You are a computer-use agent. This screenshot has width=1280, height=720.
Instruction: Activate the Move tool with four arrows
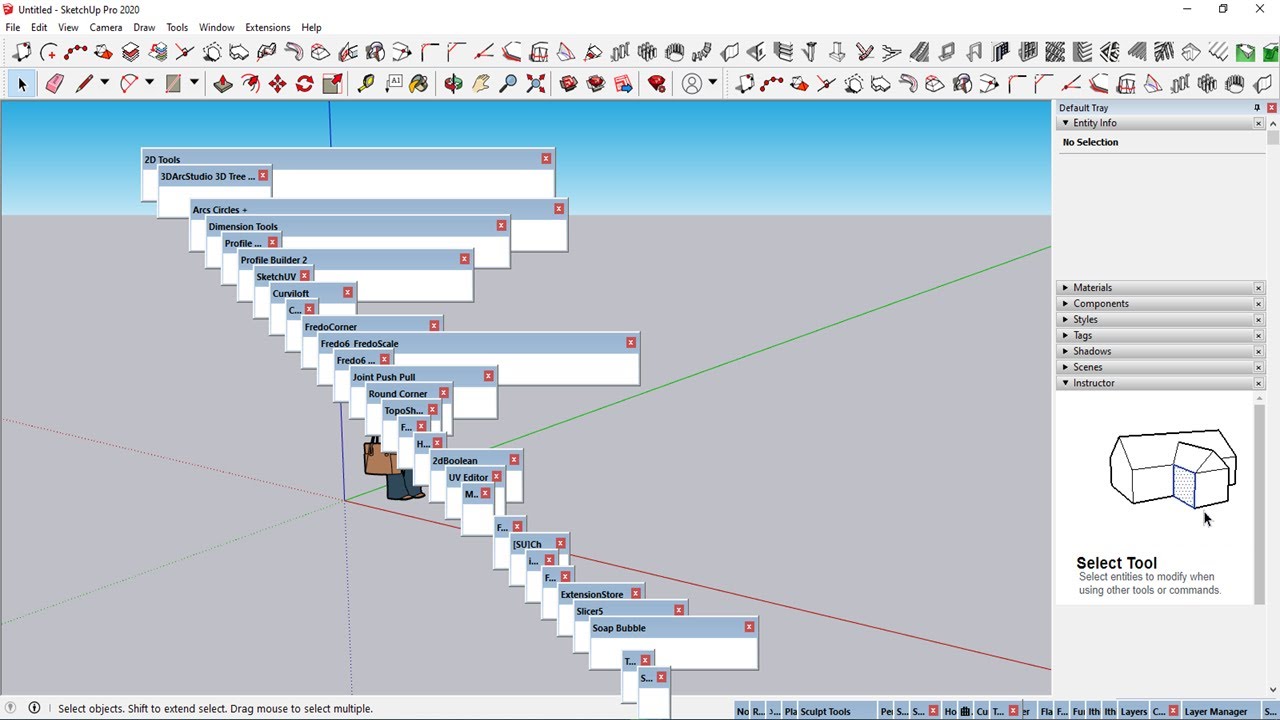point(277,84)
